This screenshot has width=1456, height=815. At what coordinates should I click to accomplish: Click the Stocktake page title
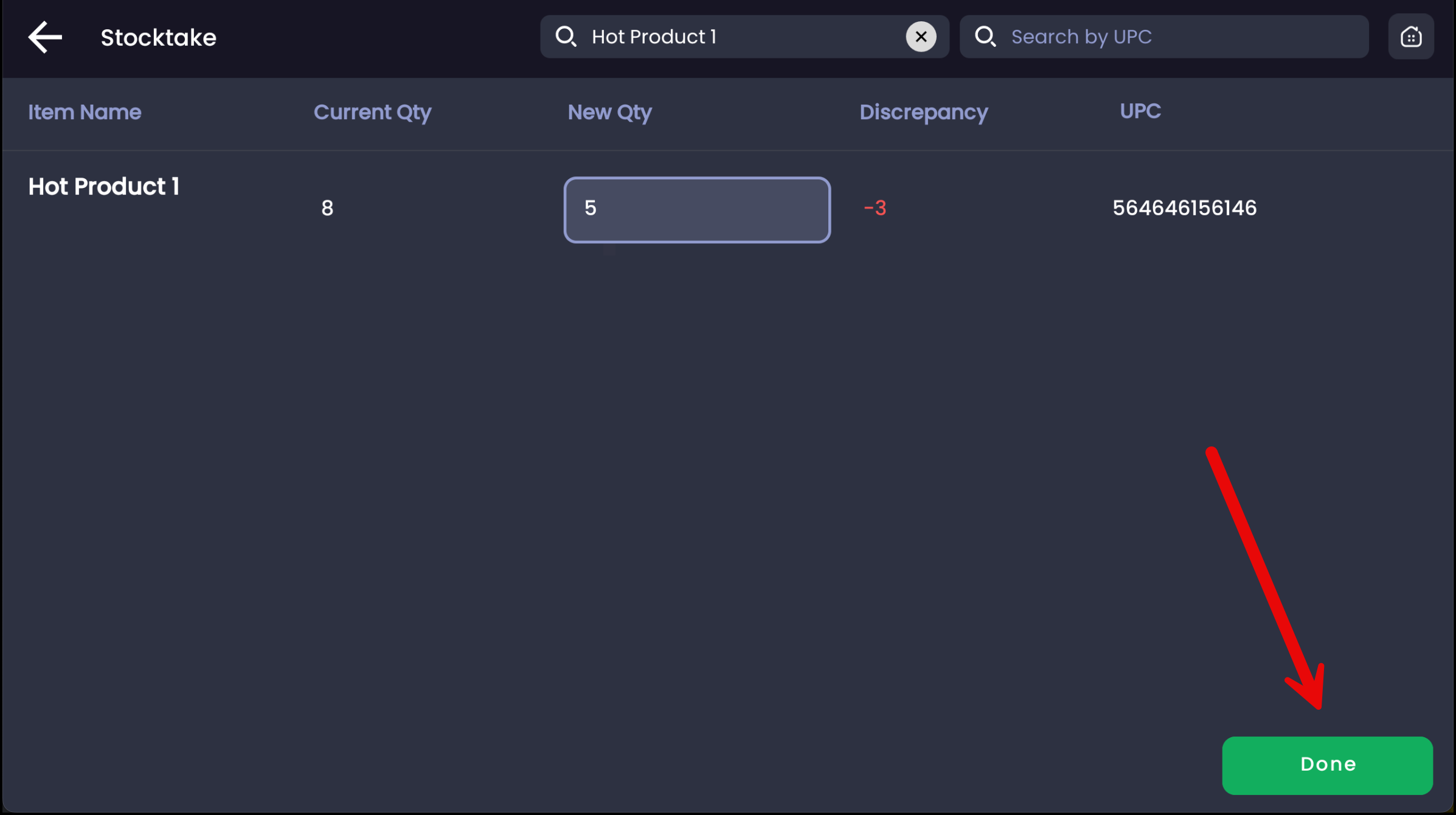coord(158,38)
